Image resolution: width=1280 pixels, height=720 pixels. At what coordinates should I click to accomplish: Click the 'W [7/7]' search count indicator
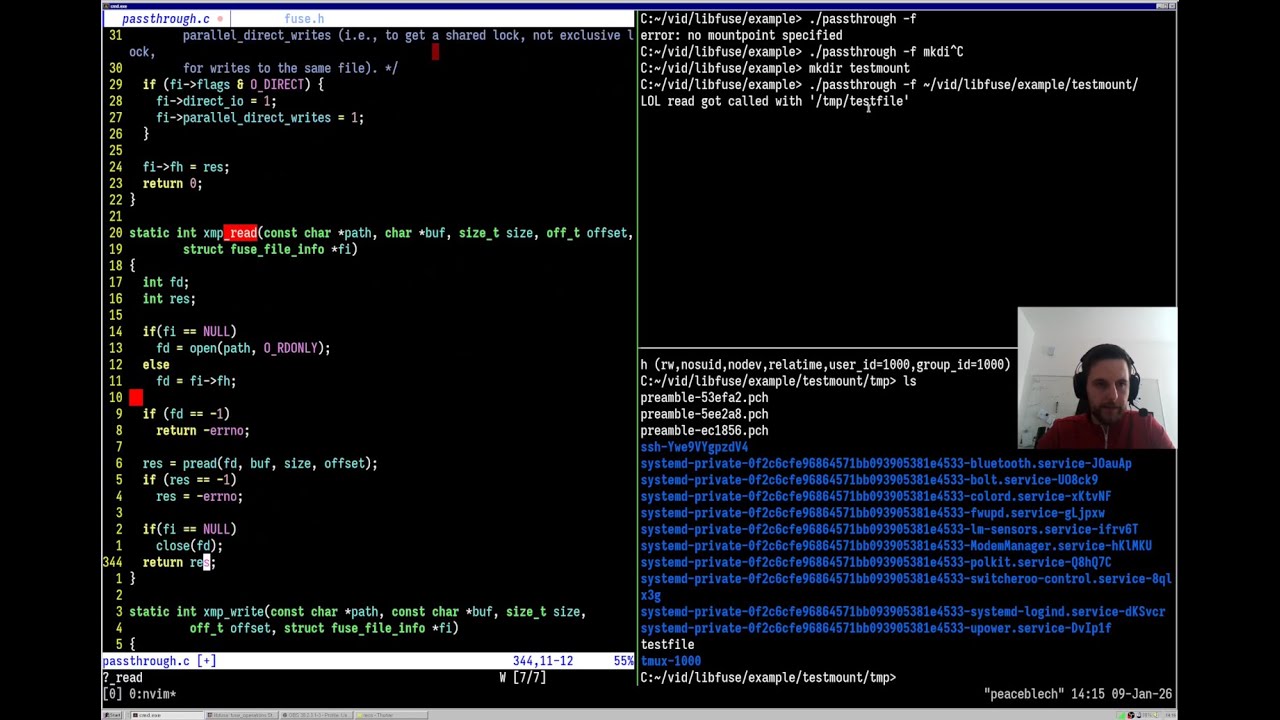(x=523, y=678)
